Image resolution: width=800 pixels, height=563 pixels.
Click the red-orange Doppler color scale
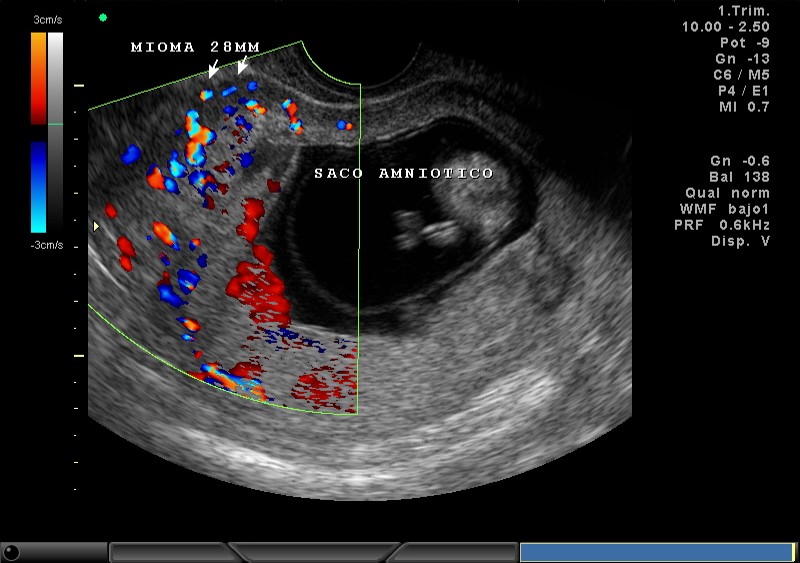38,78
